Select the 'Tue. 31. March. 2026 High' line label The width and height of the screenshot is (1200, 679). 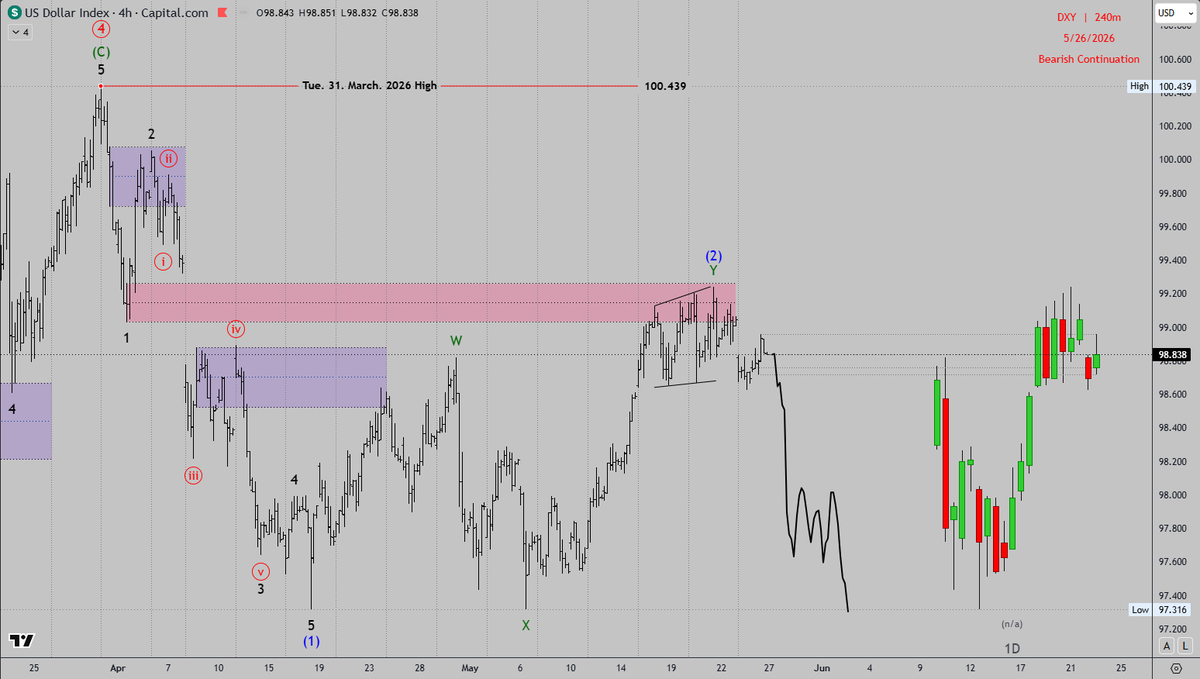pyautogui.click(x=369, y=86)
